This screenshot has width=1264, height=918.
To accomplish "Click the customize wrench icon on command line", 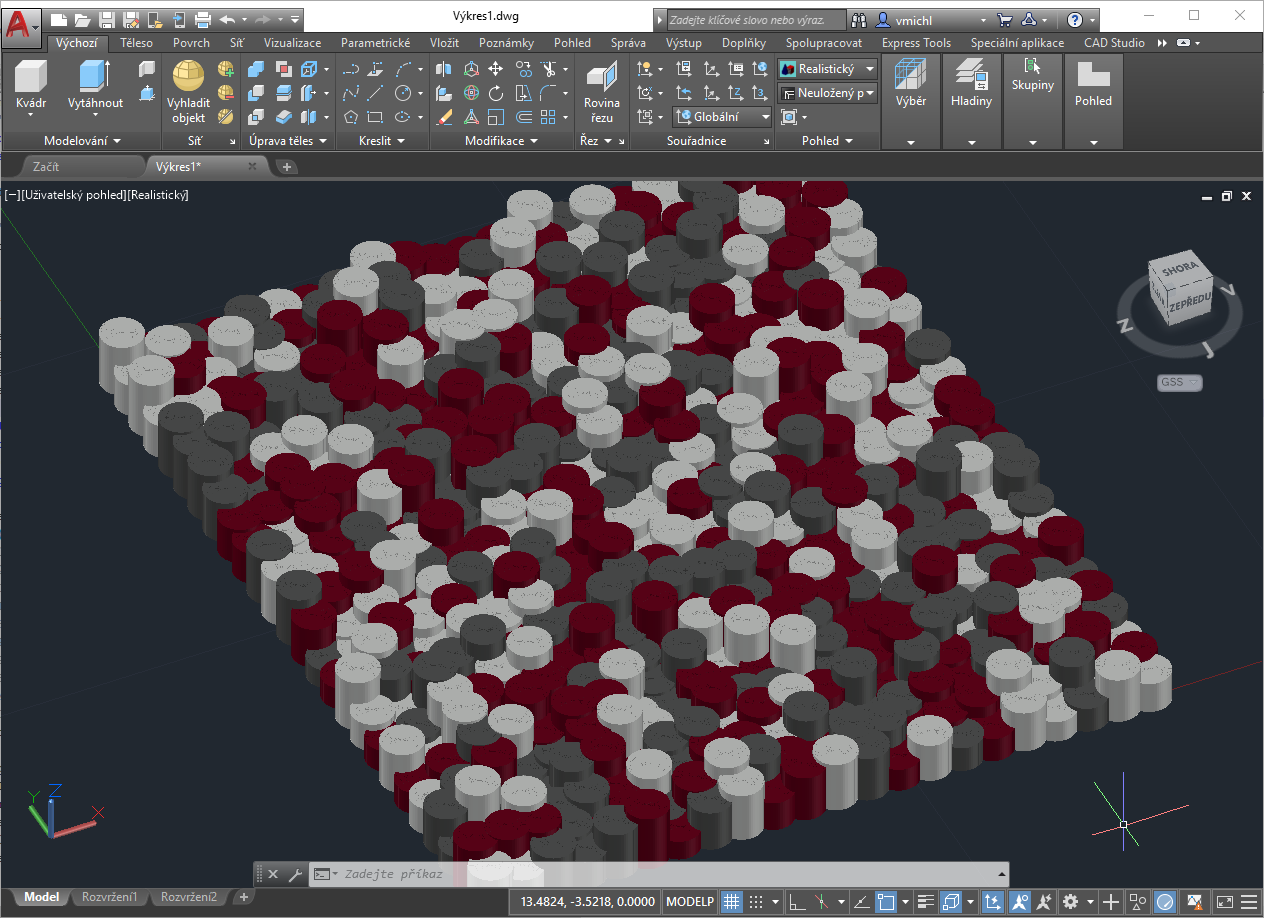I will tap(295, 874).
